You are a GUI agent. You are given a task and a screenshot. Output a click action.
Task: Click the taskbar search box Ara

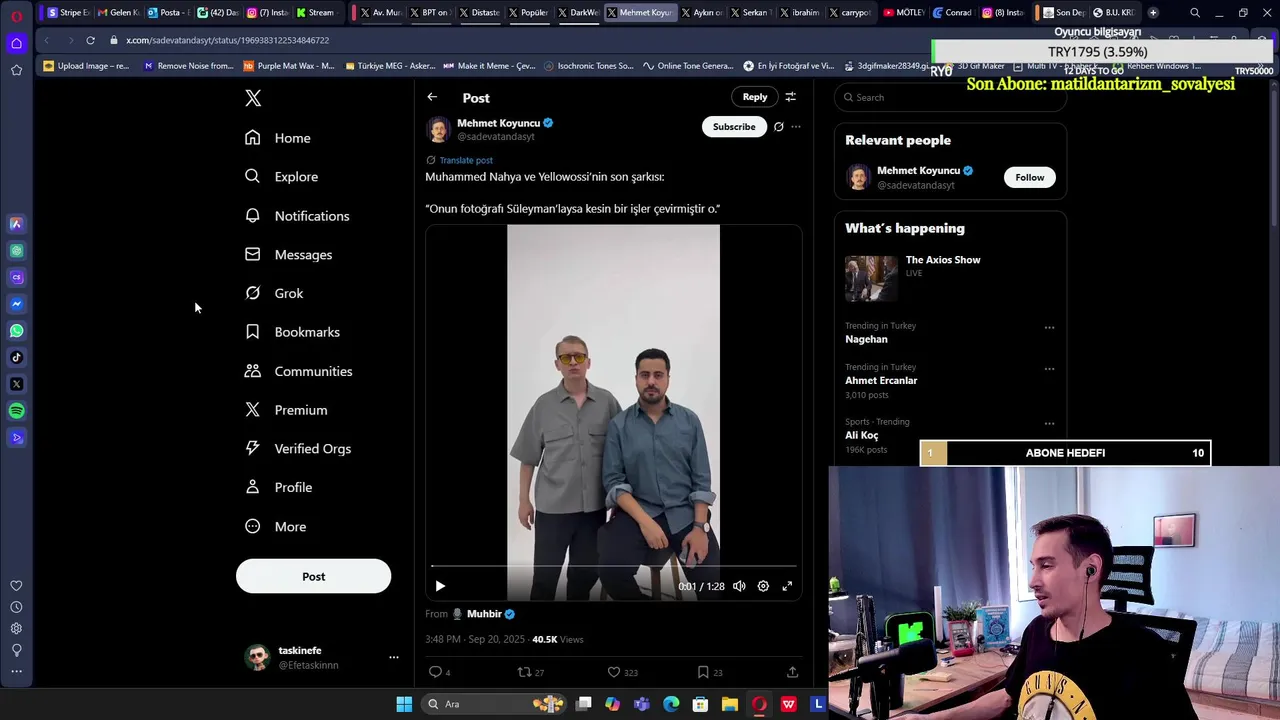pos(494,704)
